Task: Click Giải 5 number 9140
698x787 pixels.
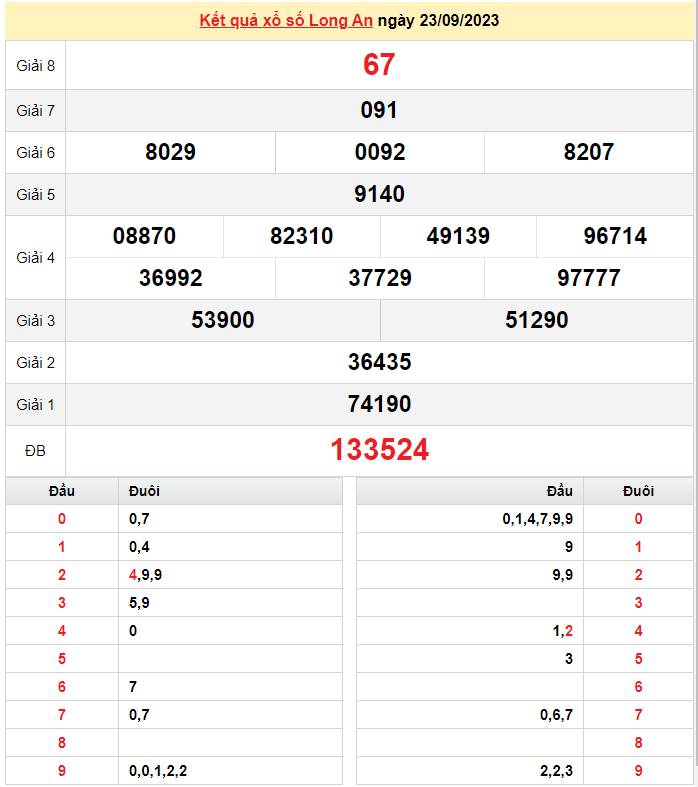Action: [379, 194]
